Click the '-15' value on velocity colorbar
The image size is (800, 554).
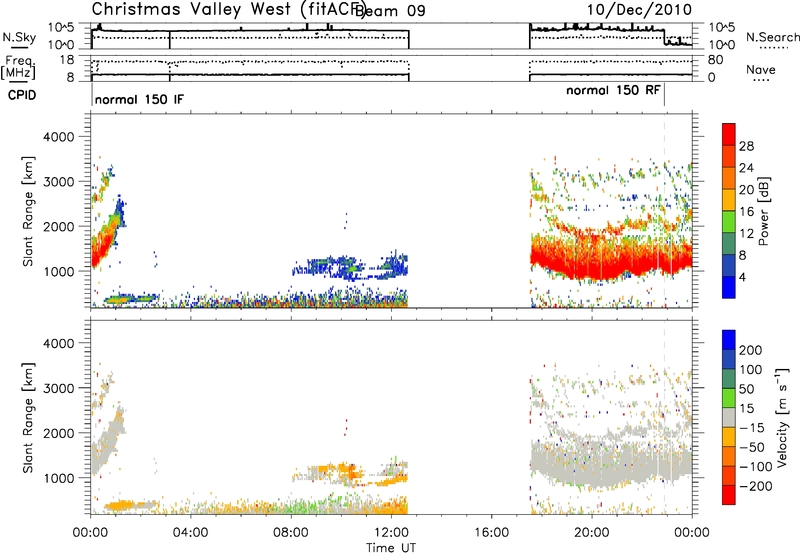752,428
